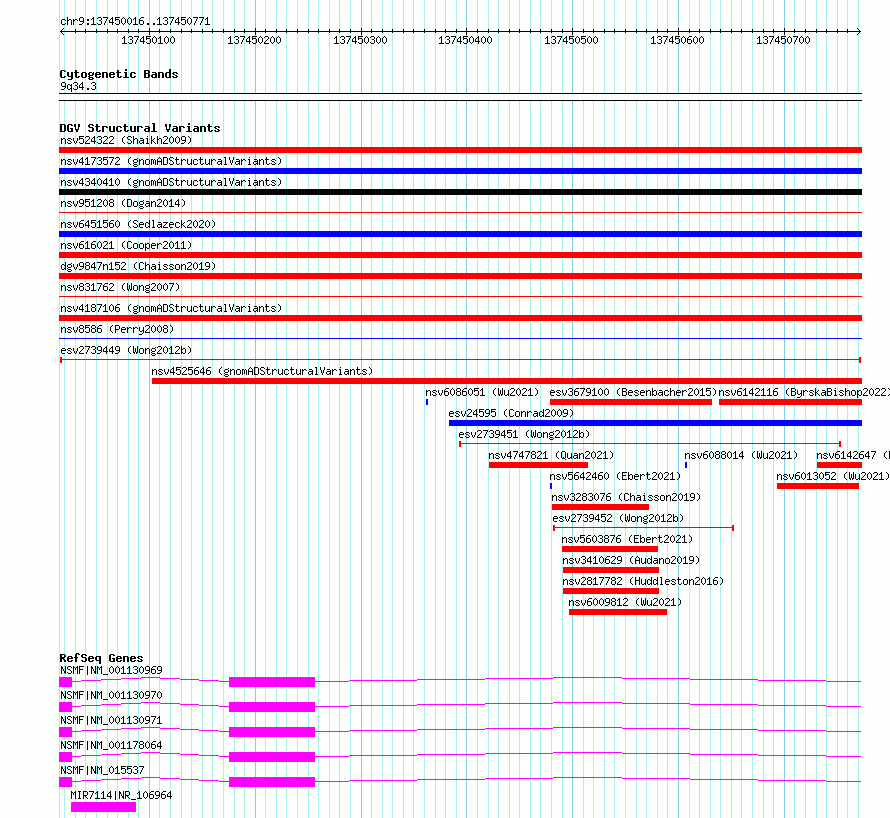Image resolution: width=890 pixels, height=818 pixels.
Task: Click the Cytogenetic Bands track title
Action: 119,74
